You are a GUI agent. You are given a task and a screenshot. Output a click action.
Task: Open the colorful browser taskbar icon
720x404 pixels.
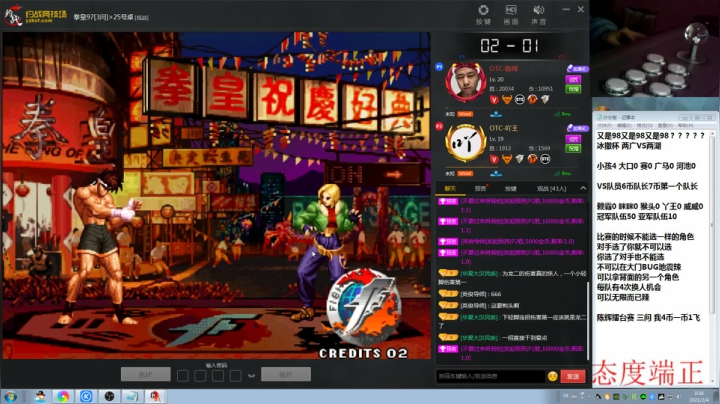point(63,396)
